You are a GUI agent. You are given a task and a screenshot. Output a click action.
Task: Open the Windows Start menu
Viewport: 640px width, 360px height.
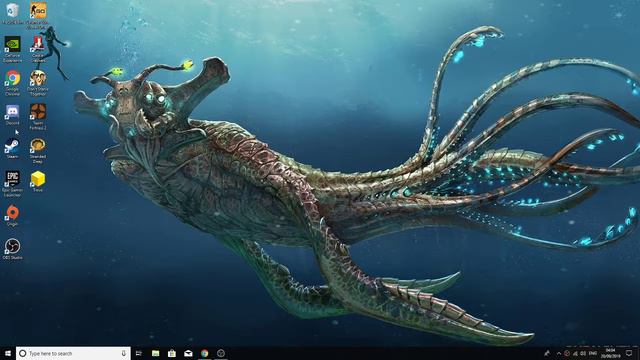(8, 353)
